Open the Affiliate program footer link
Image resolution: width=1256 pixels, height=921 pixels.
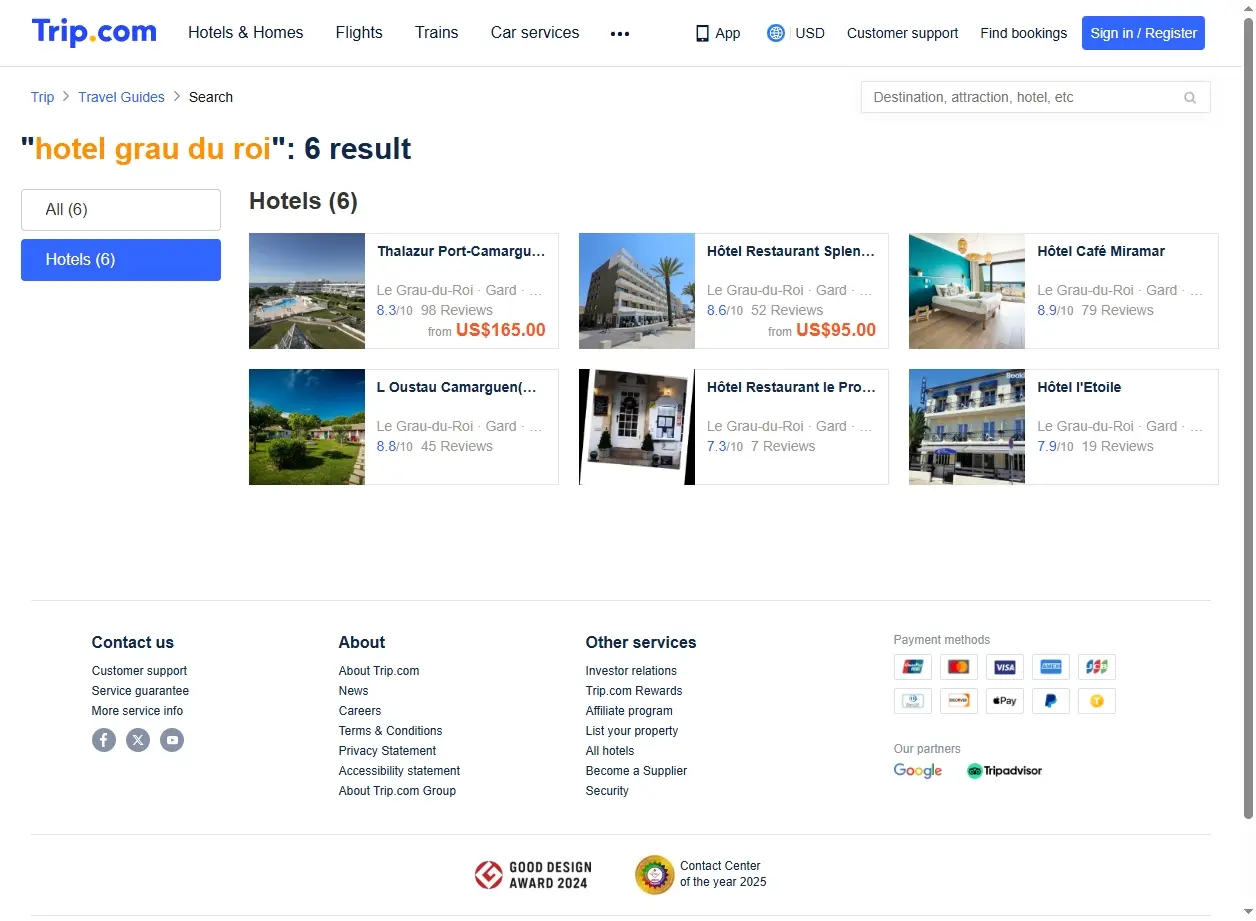(629, 711)
